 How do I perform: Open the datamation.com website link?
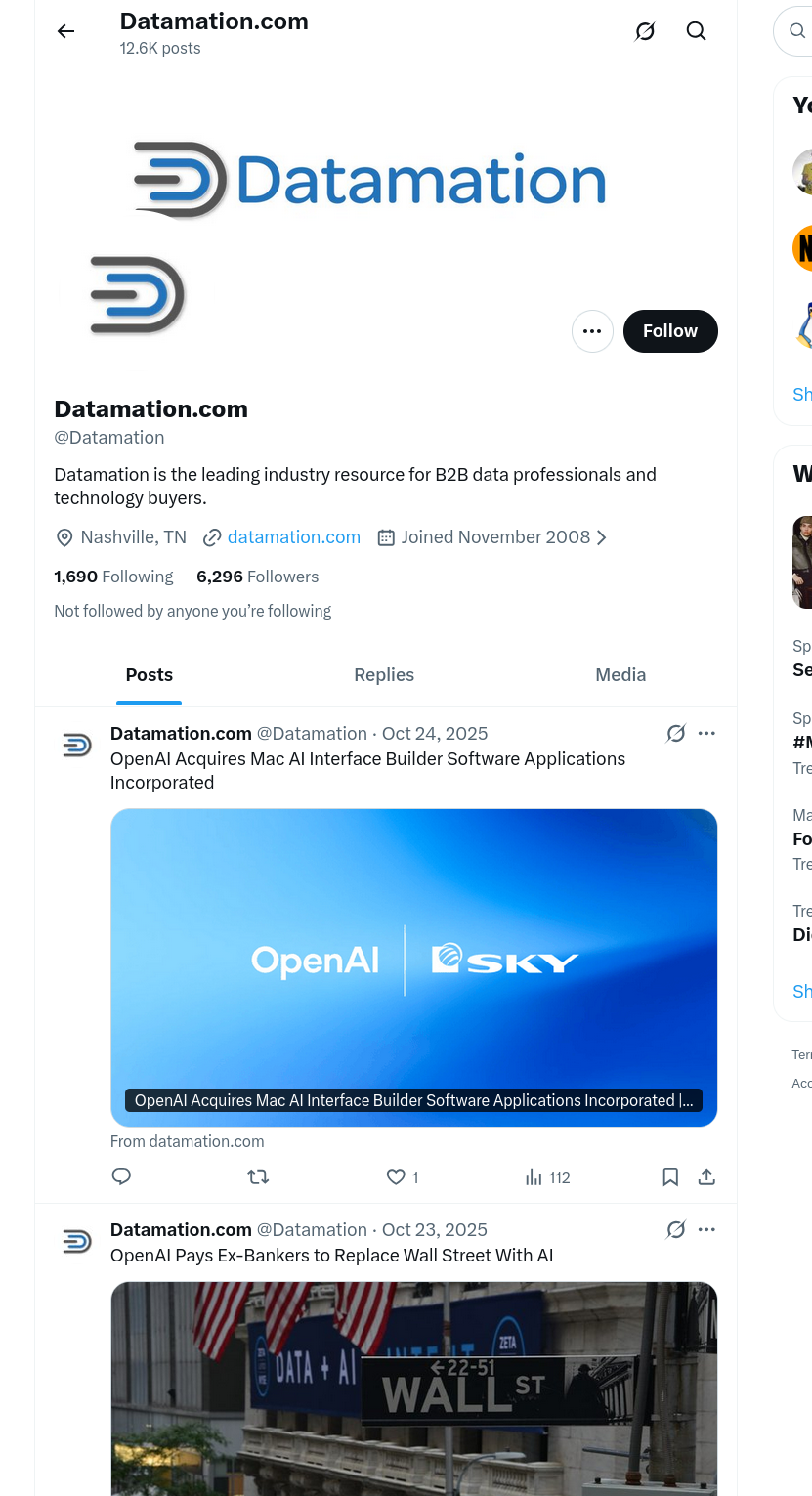[293, 536]
